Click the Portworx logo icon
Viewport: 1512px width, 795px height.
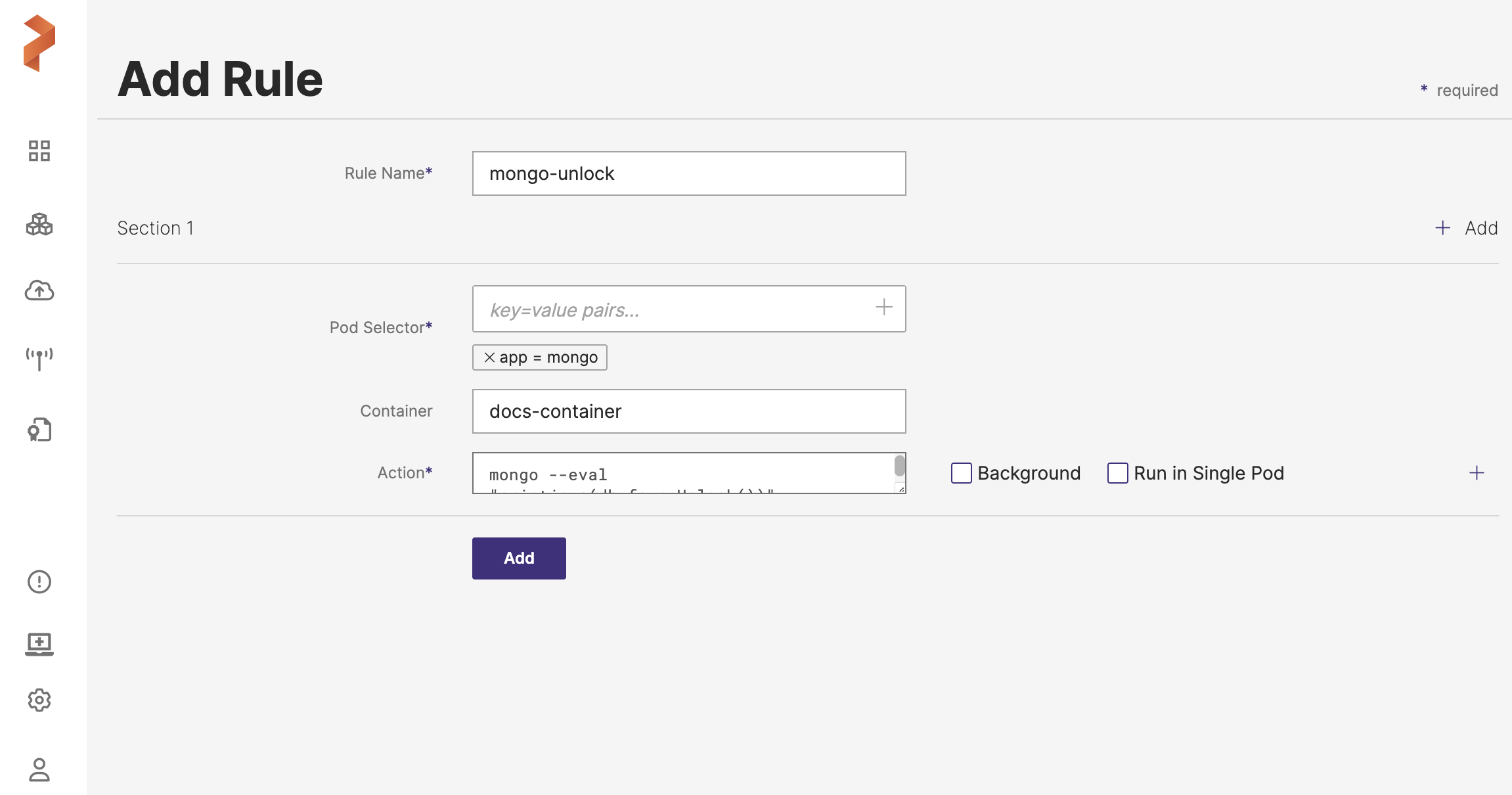[39, 43]
